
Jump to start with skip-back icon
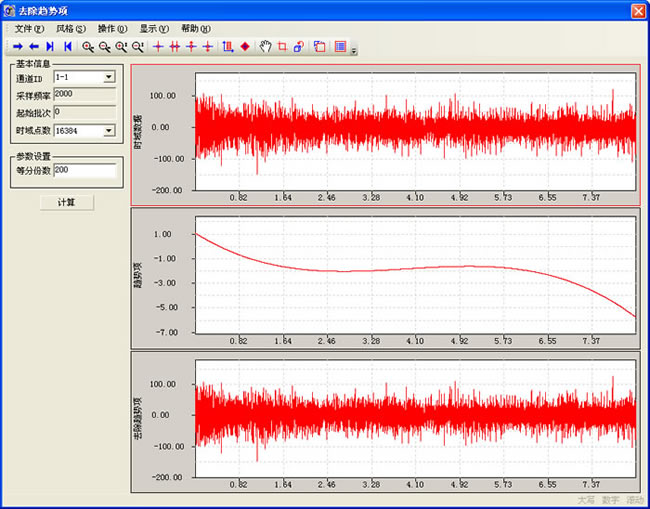(68, 46)
